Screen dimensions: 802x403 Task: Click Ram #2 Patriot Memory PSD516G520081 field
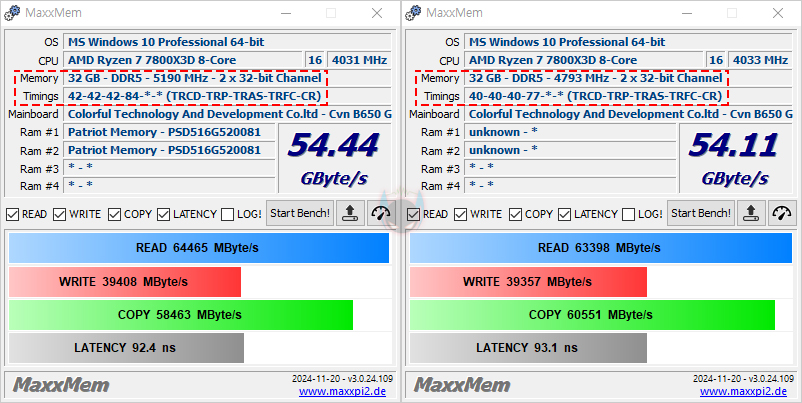[169, 150]
